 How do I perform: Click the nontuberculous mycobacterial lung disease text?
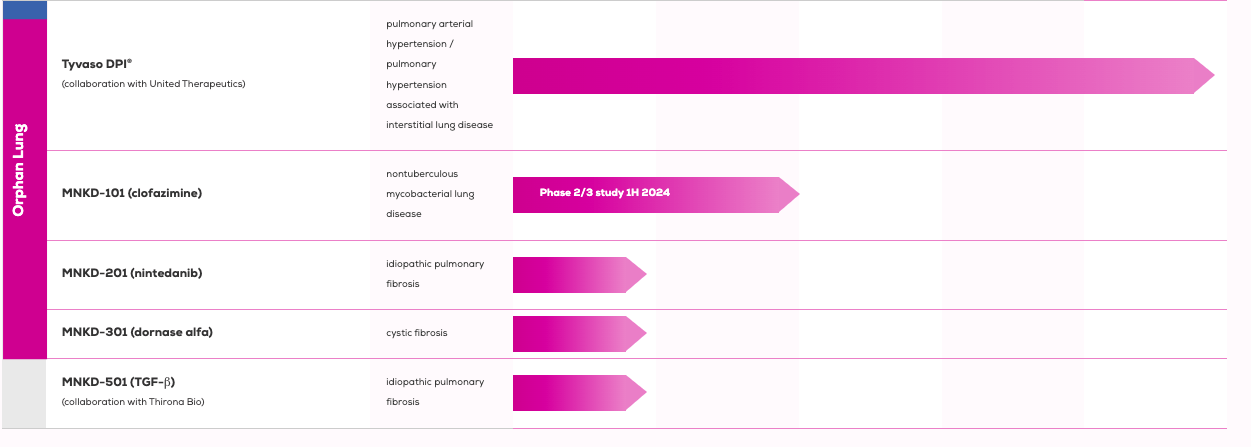click(430, 194)
